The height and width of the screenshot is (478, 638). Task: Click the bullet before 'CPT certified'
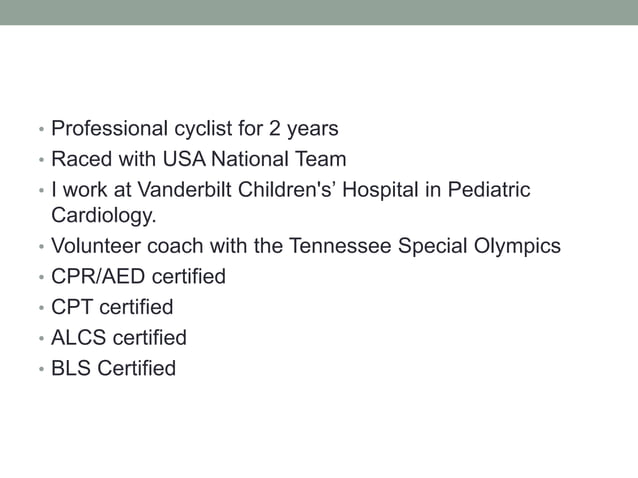tap(41, 308)
